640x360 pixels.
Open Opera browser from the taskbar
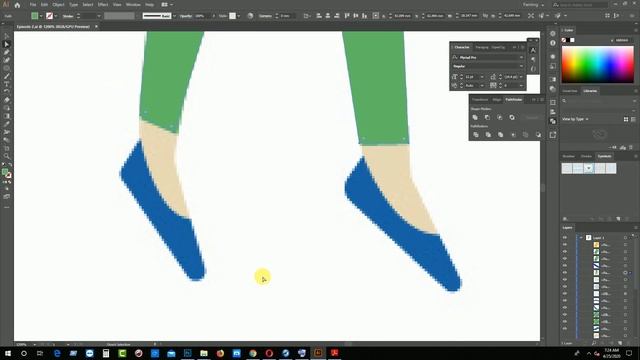(x=269, y=353)
